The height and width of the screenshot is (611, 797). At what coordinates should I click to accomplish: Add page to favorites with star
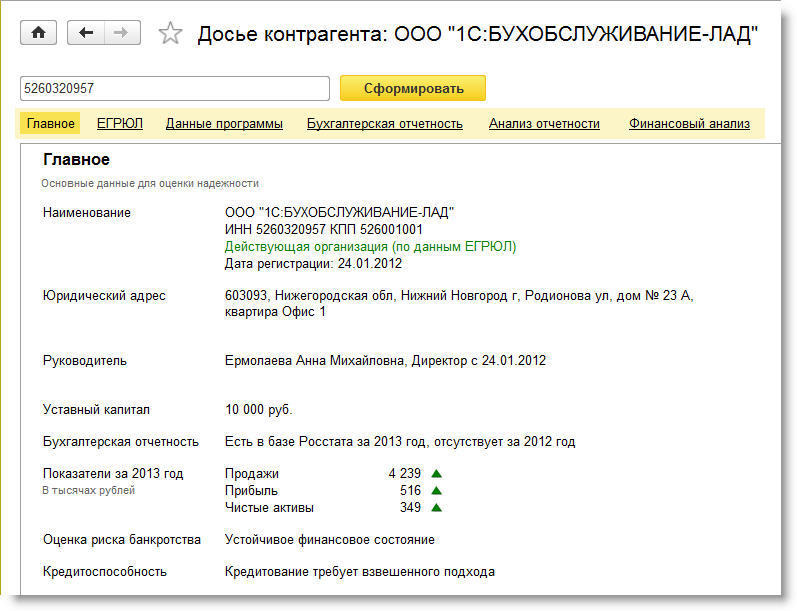pos(171,34)
